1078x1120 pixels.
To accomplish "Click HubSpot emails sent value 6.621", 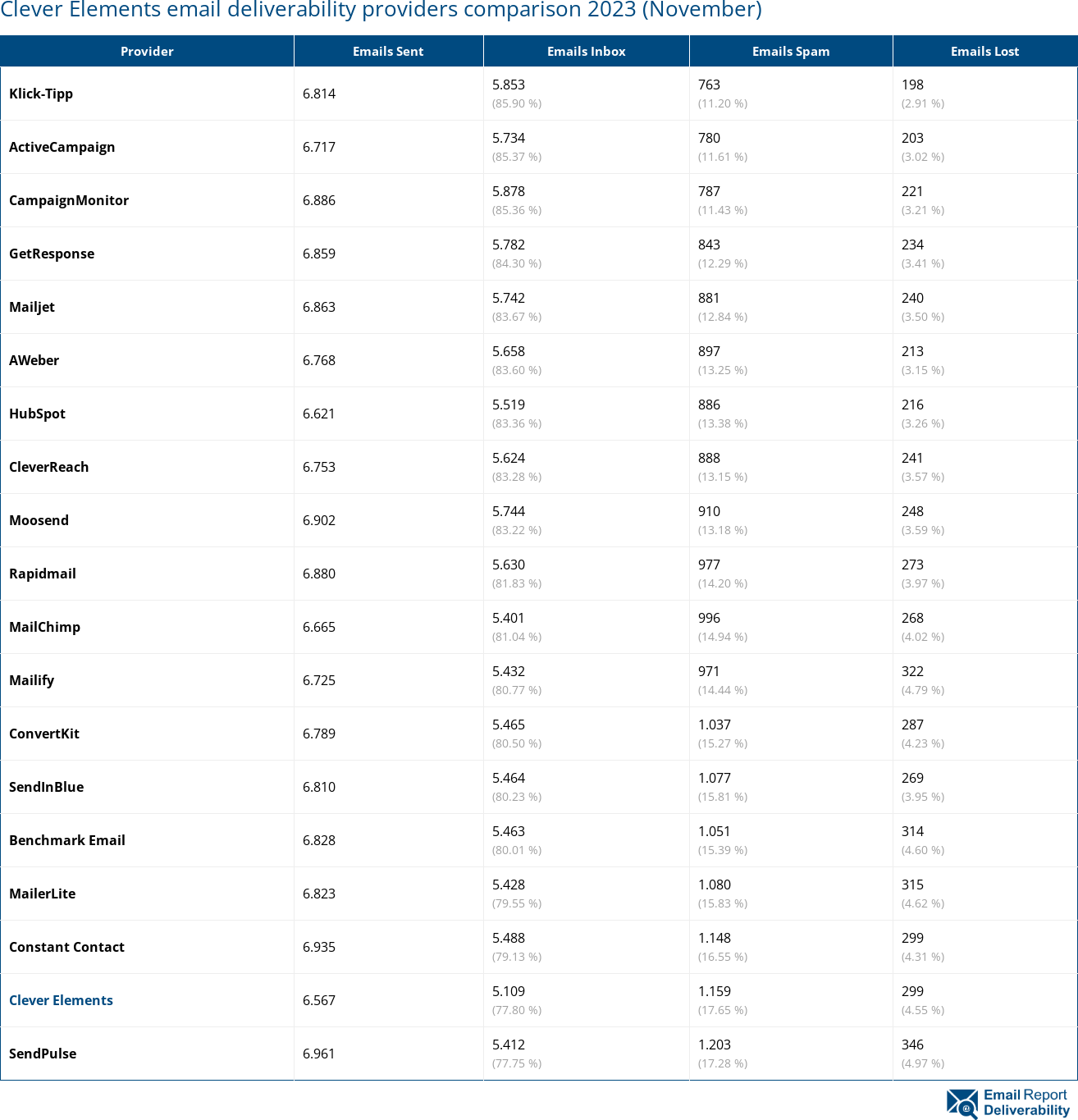I will 319,414.
